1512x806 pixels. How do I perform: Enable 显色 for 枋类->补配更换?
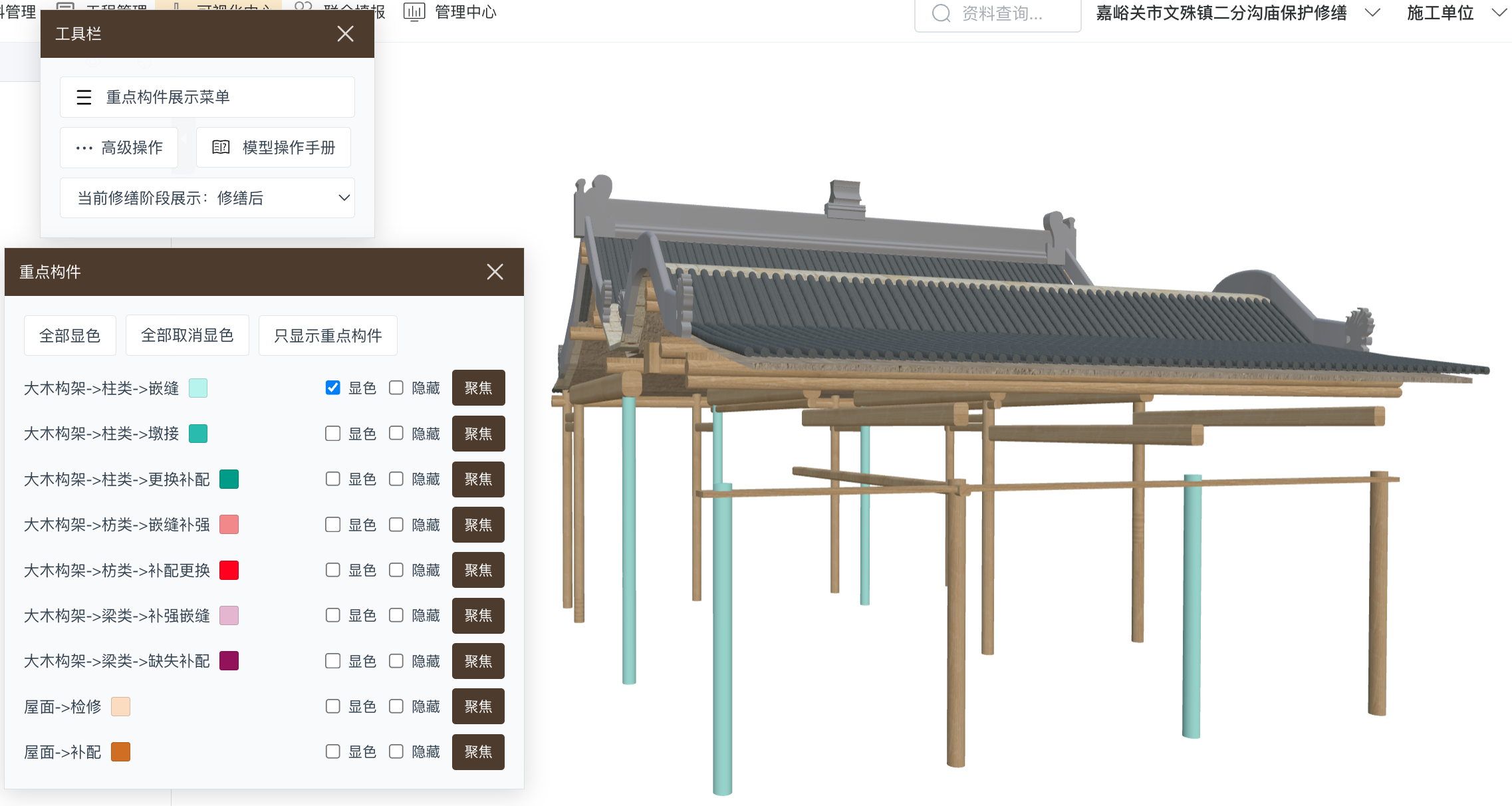[332, 570]
